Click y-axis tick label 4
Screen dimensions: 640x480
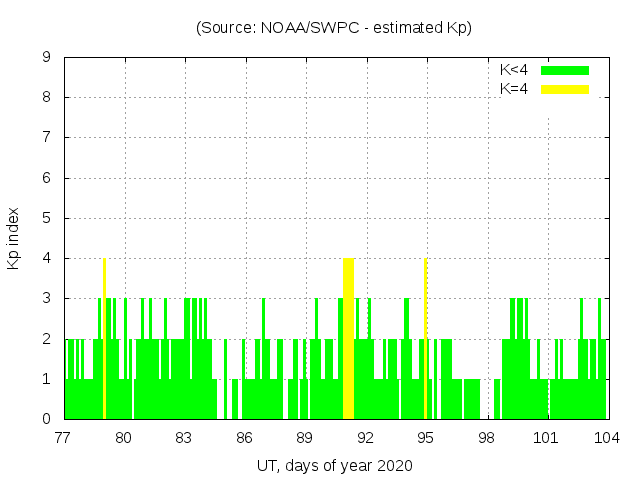pos(46,259)
